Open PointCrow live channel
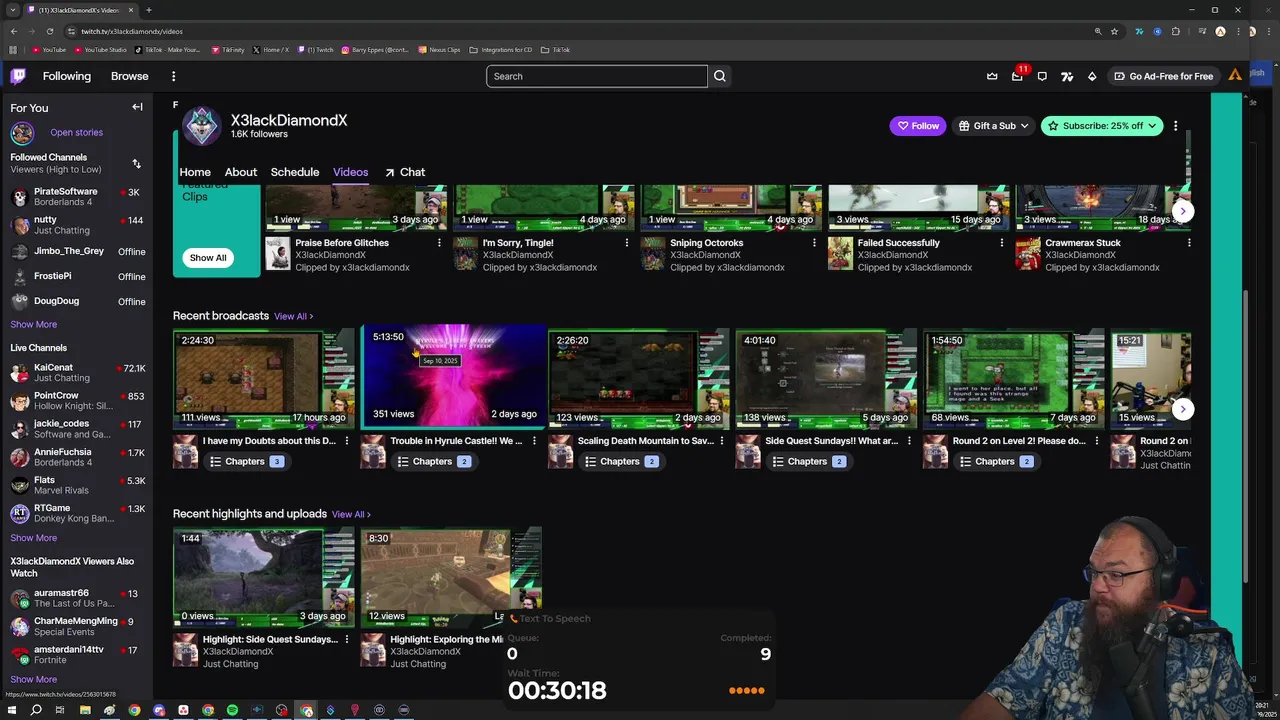This screenshot has height=720, width=1280. (x=76, y=401)
